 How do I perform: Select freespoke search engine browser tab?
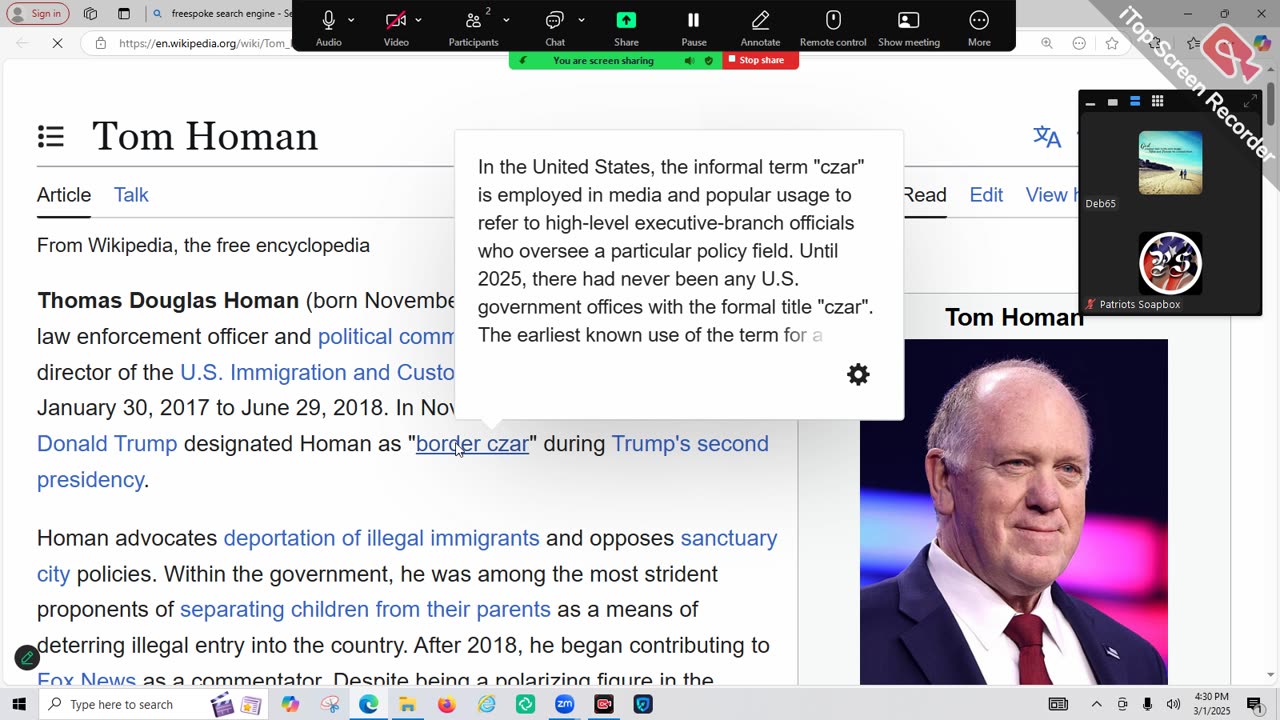(220, 13)
